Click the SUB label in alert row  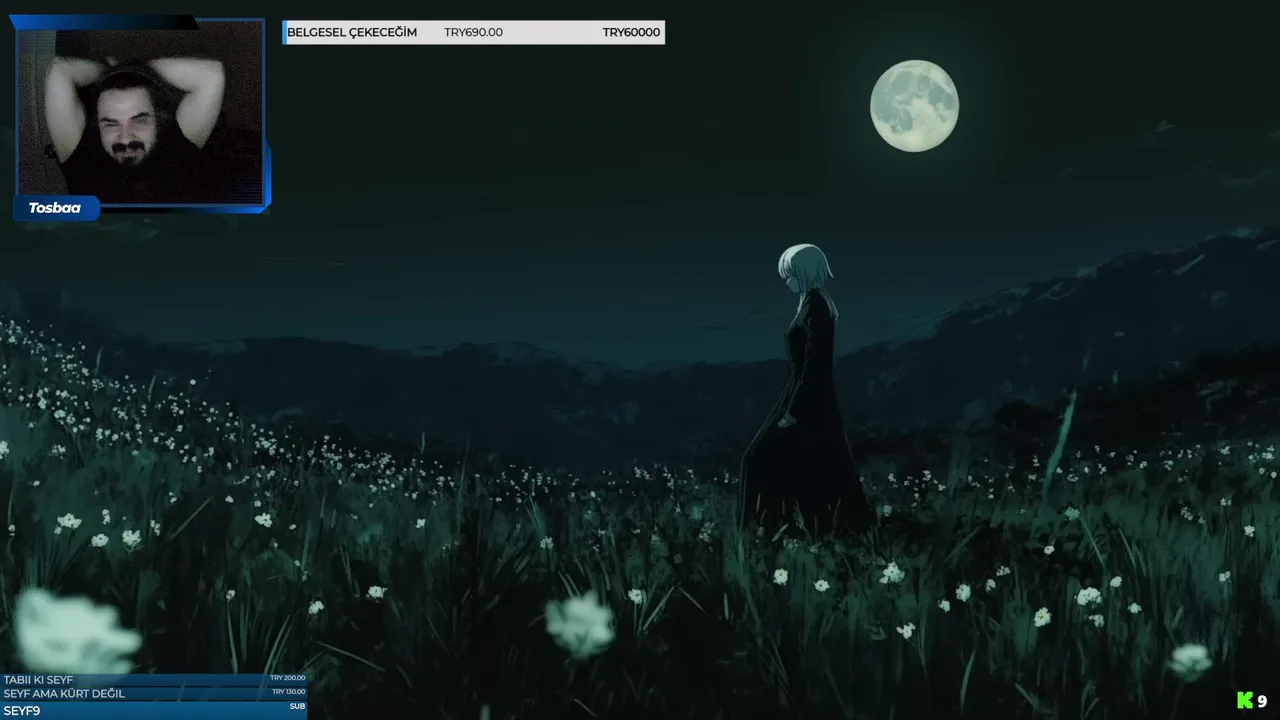[x=297, y=707]
